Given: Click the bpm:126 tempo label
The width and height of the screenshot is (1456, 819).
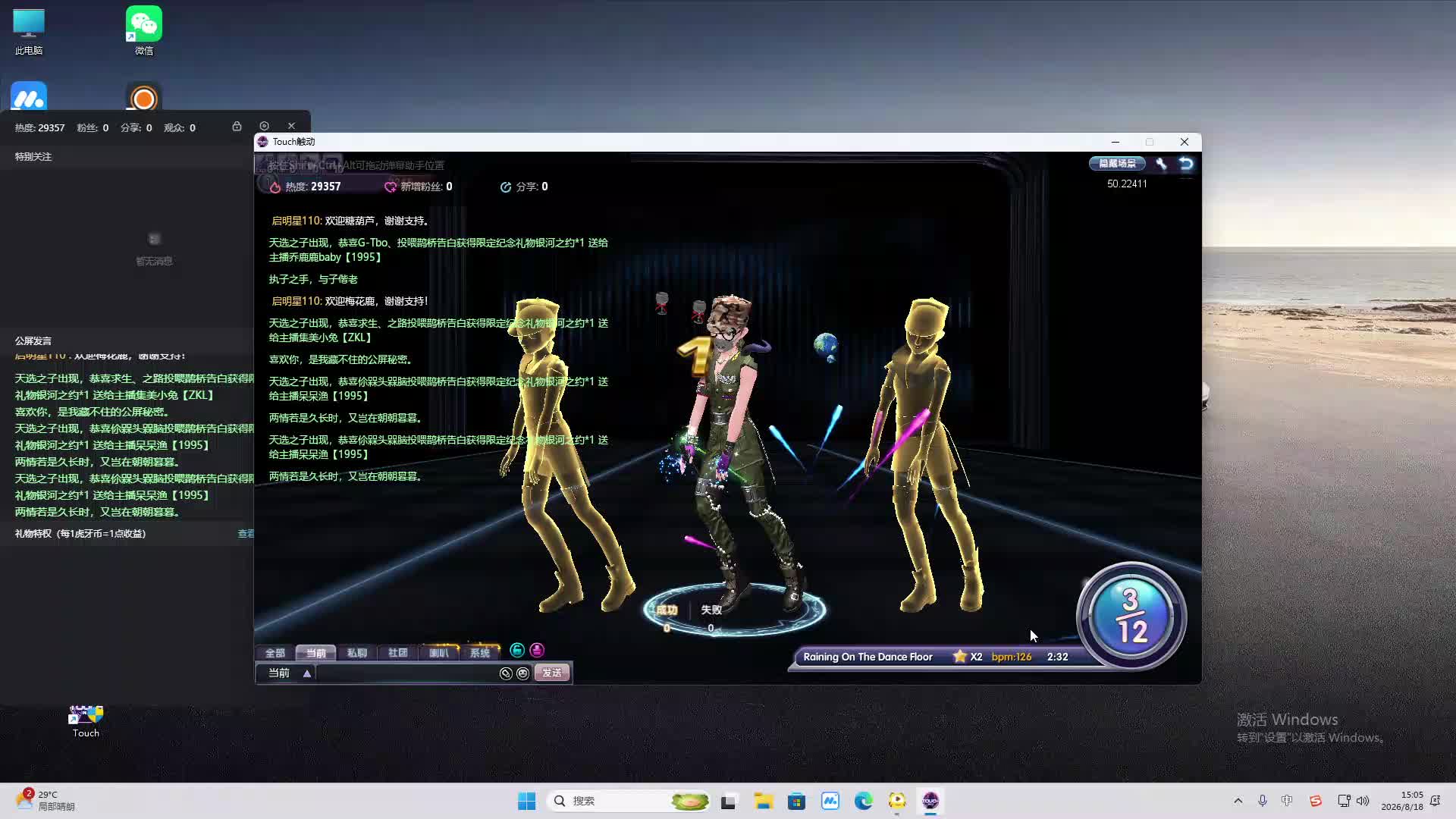Looking at the screenshot, I should pos(1012,657).
